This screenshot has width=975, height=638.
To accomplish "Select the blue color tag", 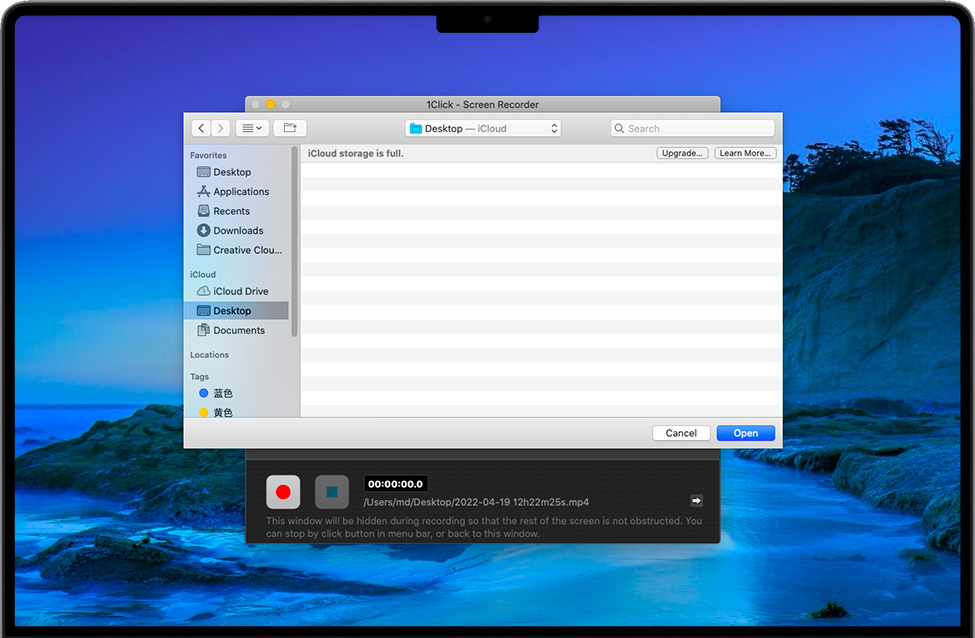I will coord(222,393).
